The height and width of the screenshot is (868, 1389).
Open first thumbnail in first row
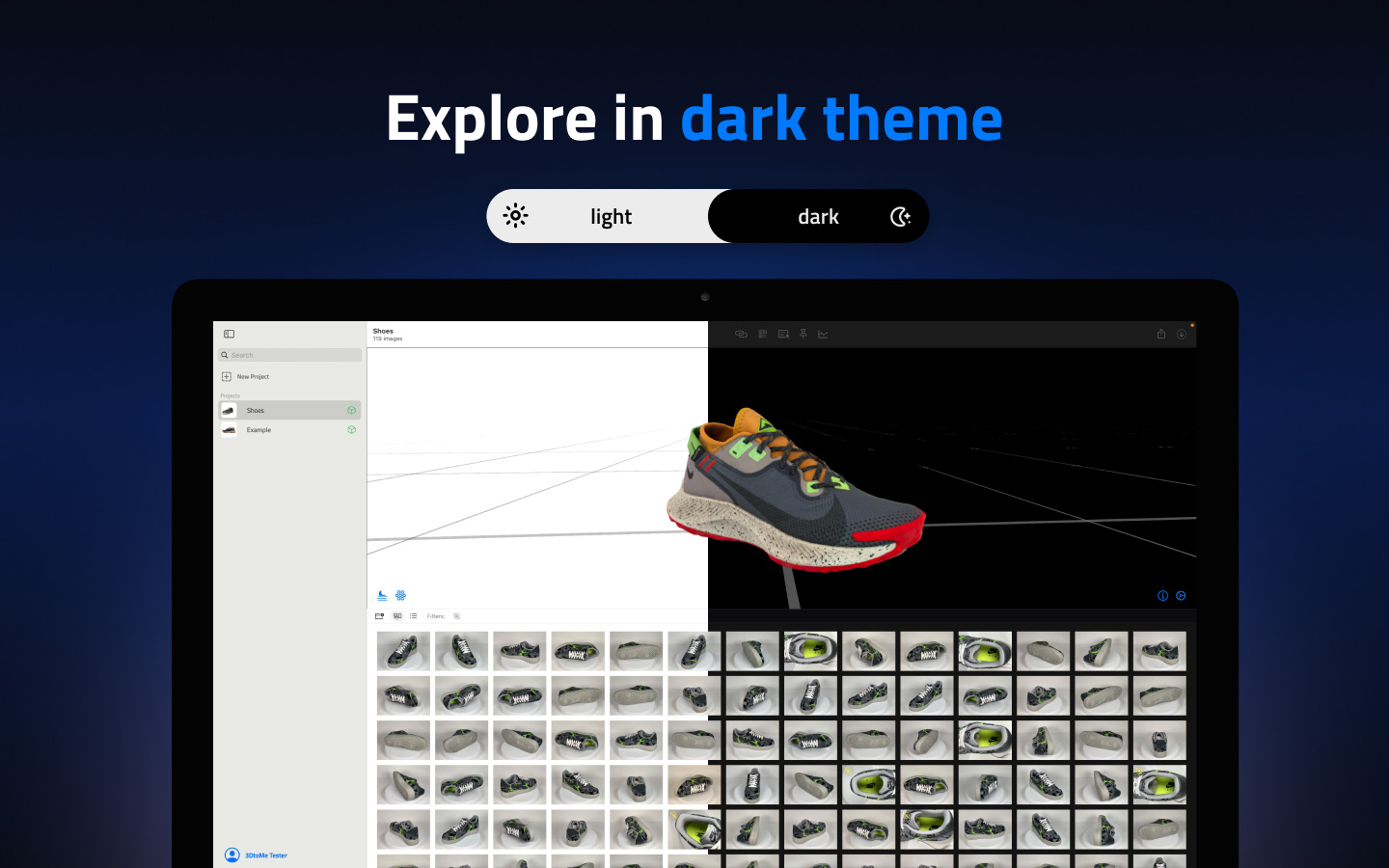(x=403, y=651)
